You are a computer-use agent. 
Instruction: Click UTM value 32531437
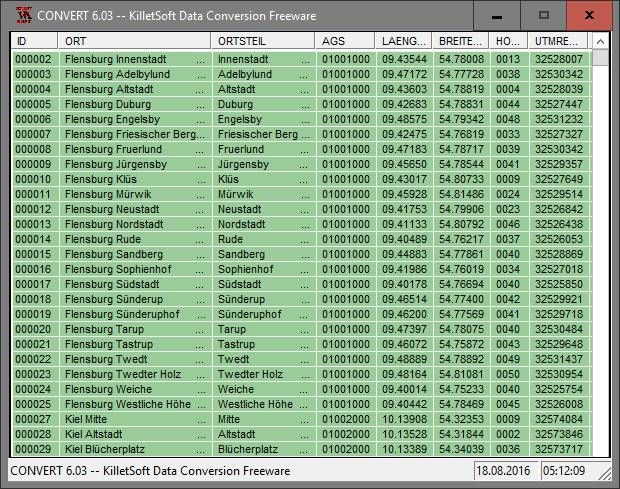click(559, 360)
